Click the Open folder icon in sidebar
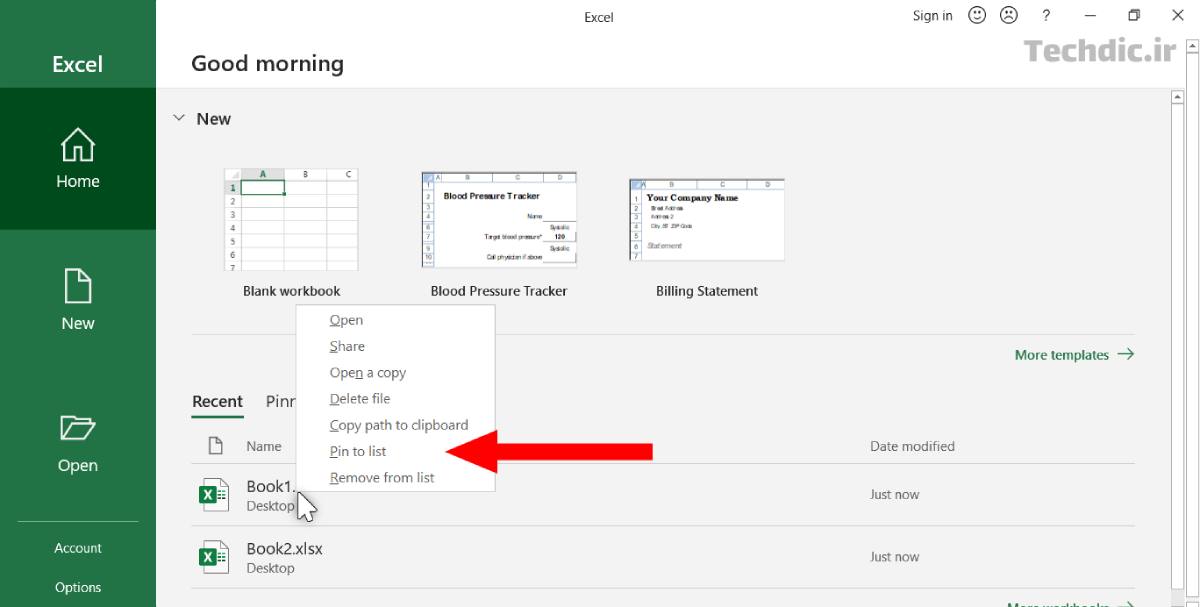1200x607 pixels. 78,429
